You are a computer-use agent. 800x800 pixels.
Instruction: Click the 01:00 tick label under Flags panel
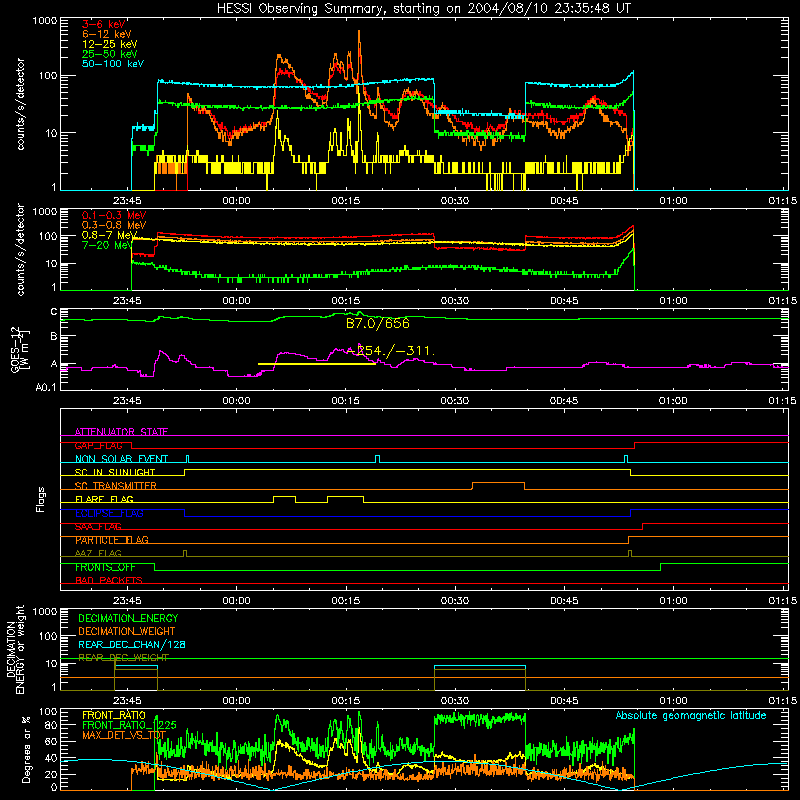(x=673, y=601)
